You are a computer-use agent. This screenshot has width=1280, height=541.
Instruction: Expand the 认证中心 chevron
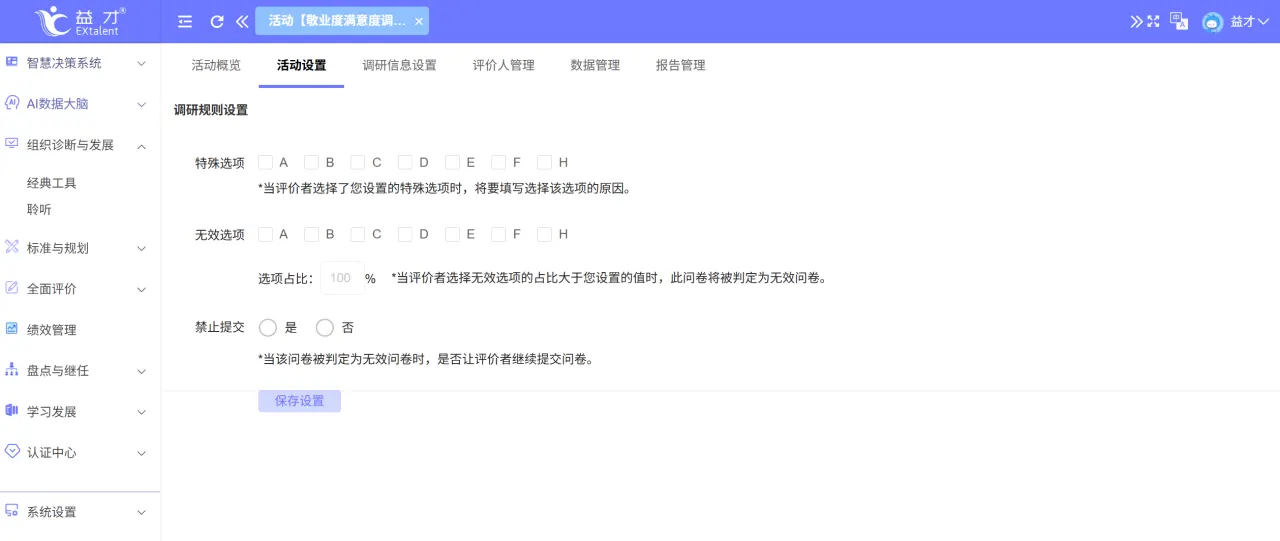[x=141, y=454]
